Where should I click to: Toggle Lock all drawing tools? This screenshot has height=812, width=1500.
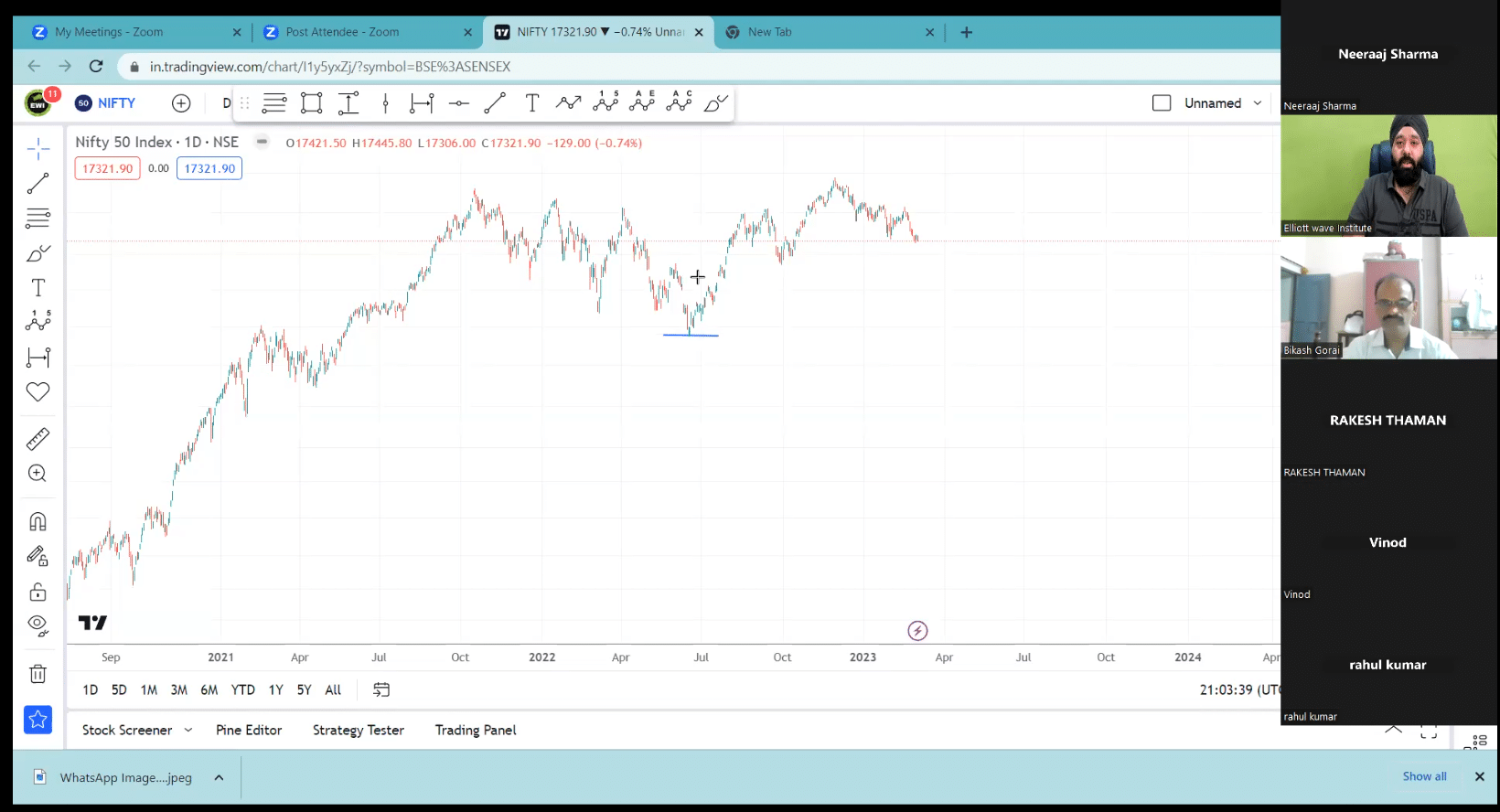pos(37,592)
